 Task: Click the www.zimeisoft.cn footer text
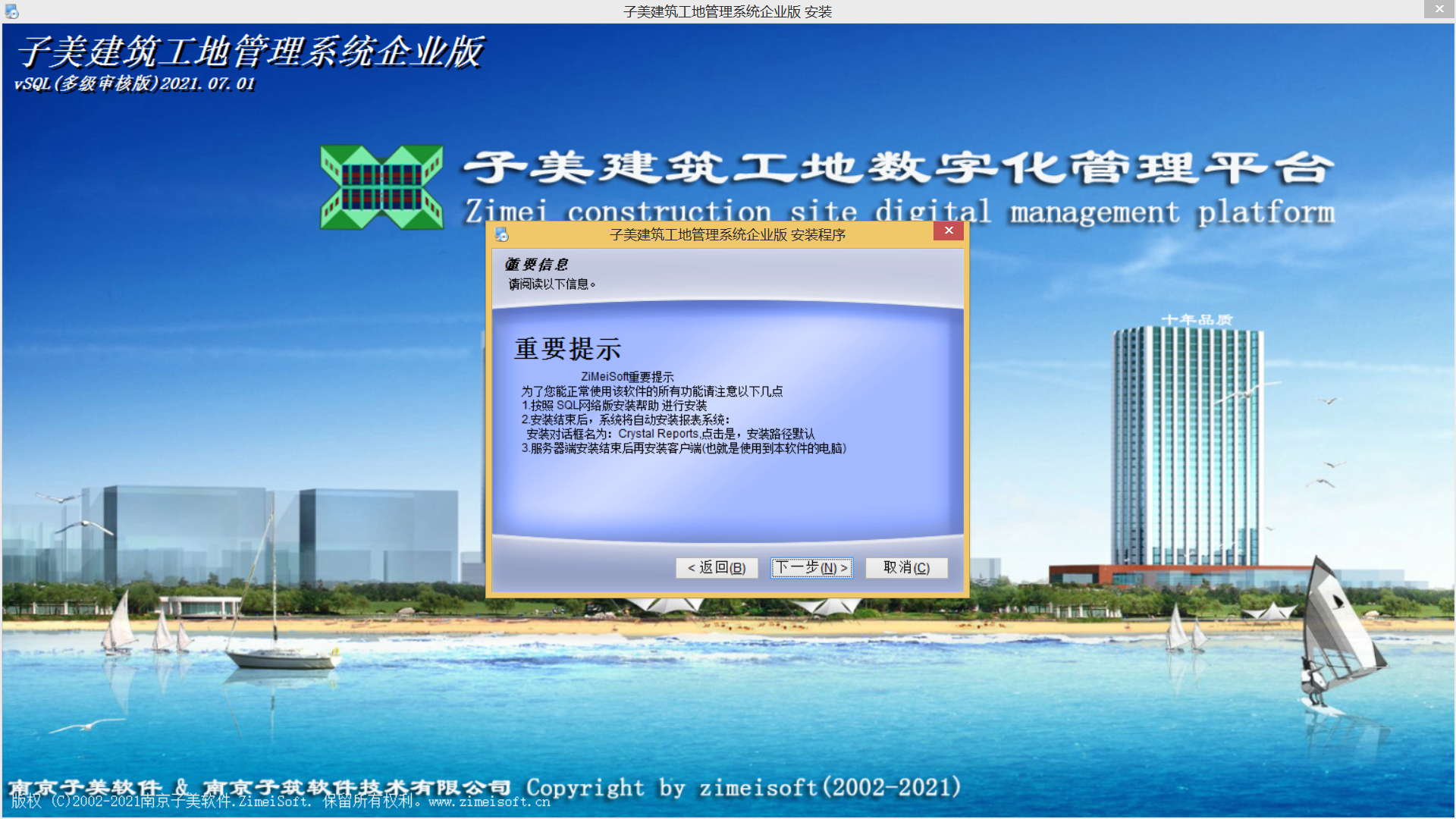[x=489, y=802]
